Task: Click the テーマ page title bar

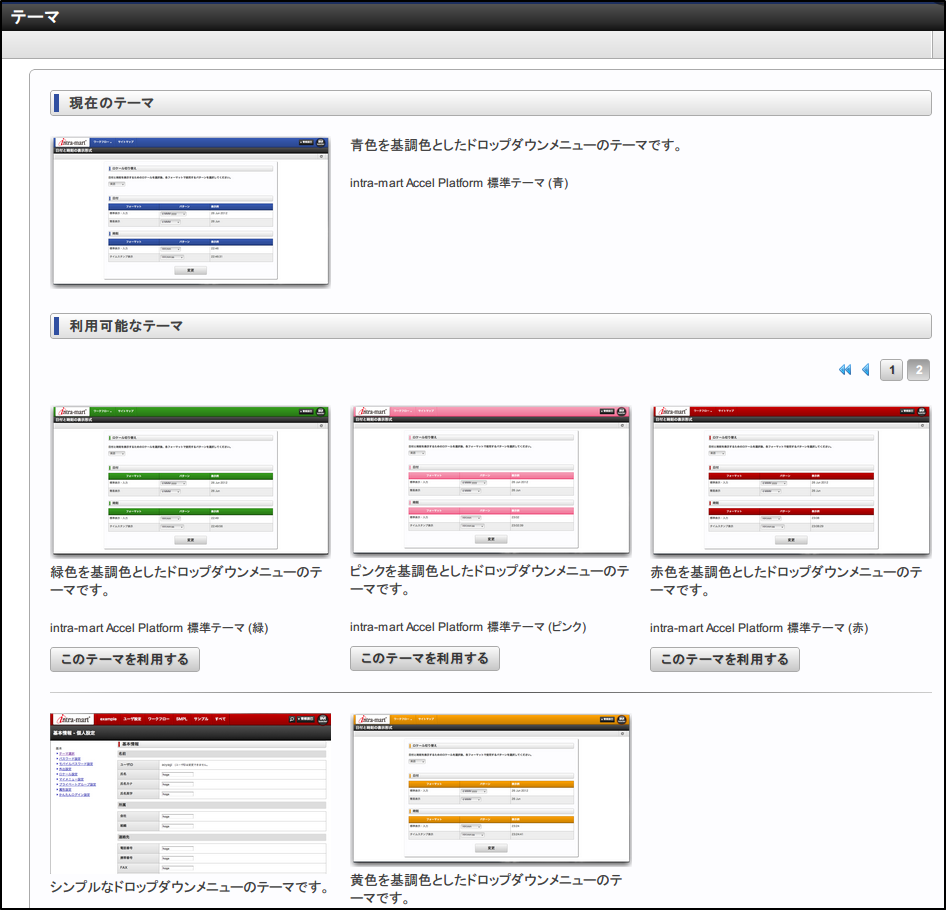Action: click(473, 16)
